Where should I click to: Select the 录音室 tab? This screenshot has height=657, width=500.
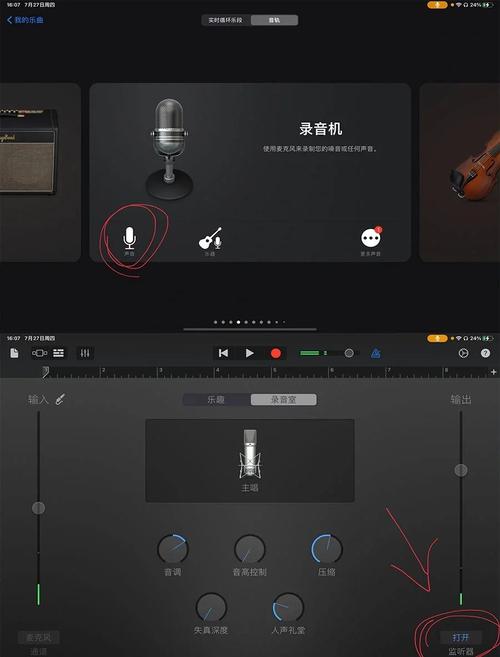(x=284, y=399)
